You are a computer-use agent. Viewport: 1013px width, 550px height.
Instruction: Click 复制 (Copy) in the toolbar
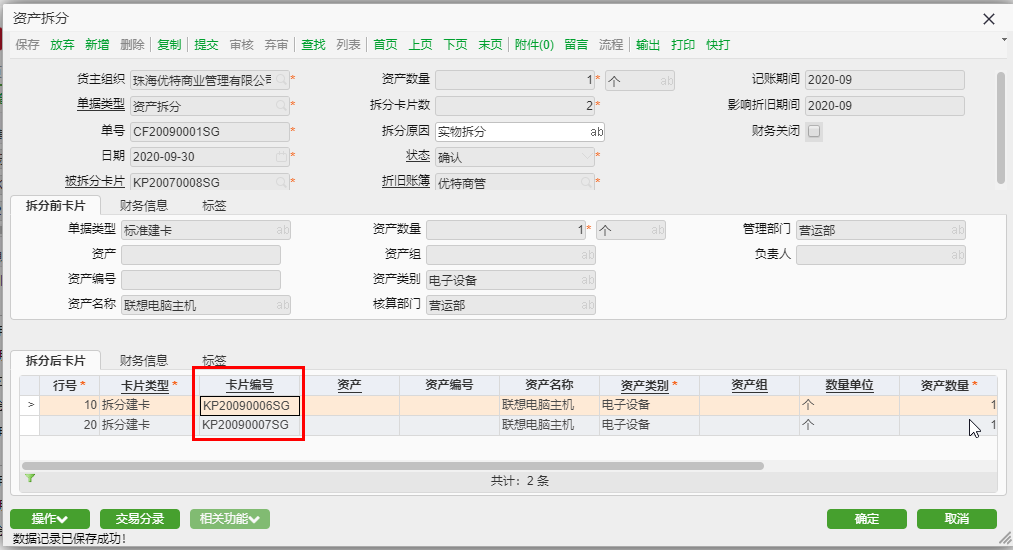click(169, 45)
